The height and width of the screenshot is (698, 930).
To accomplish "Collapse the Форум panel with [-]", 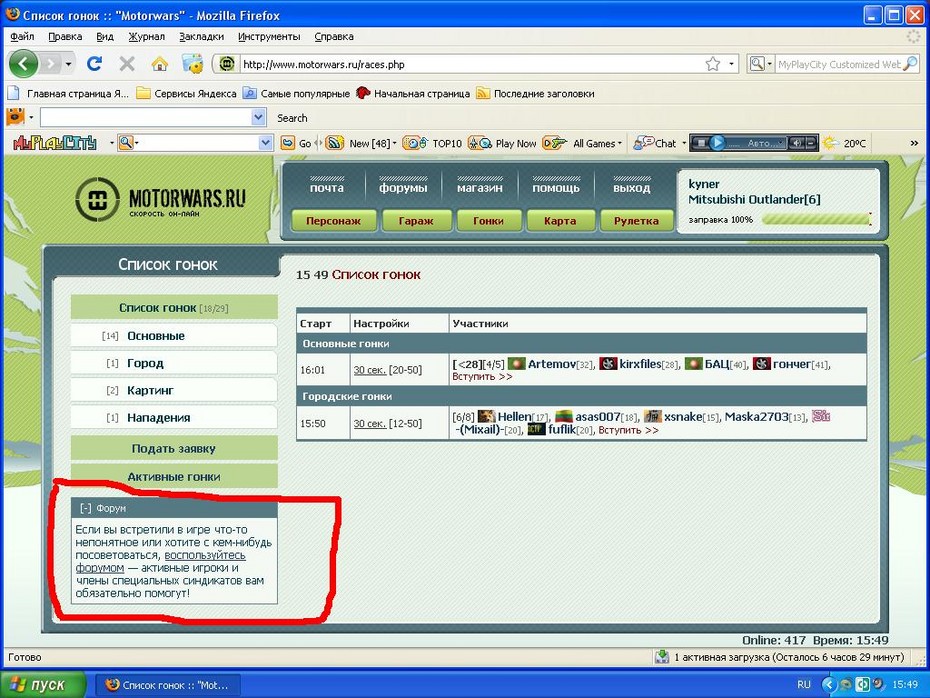I will [x=86, y=508].
